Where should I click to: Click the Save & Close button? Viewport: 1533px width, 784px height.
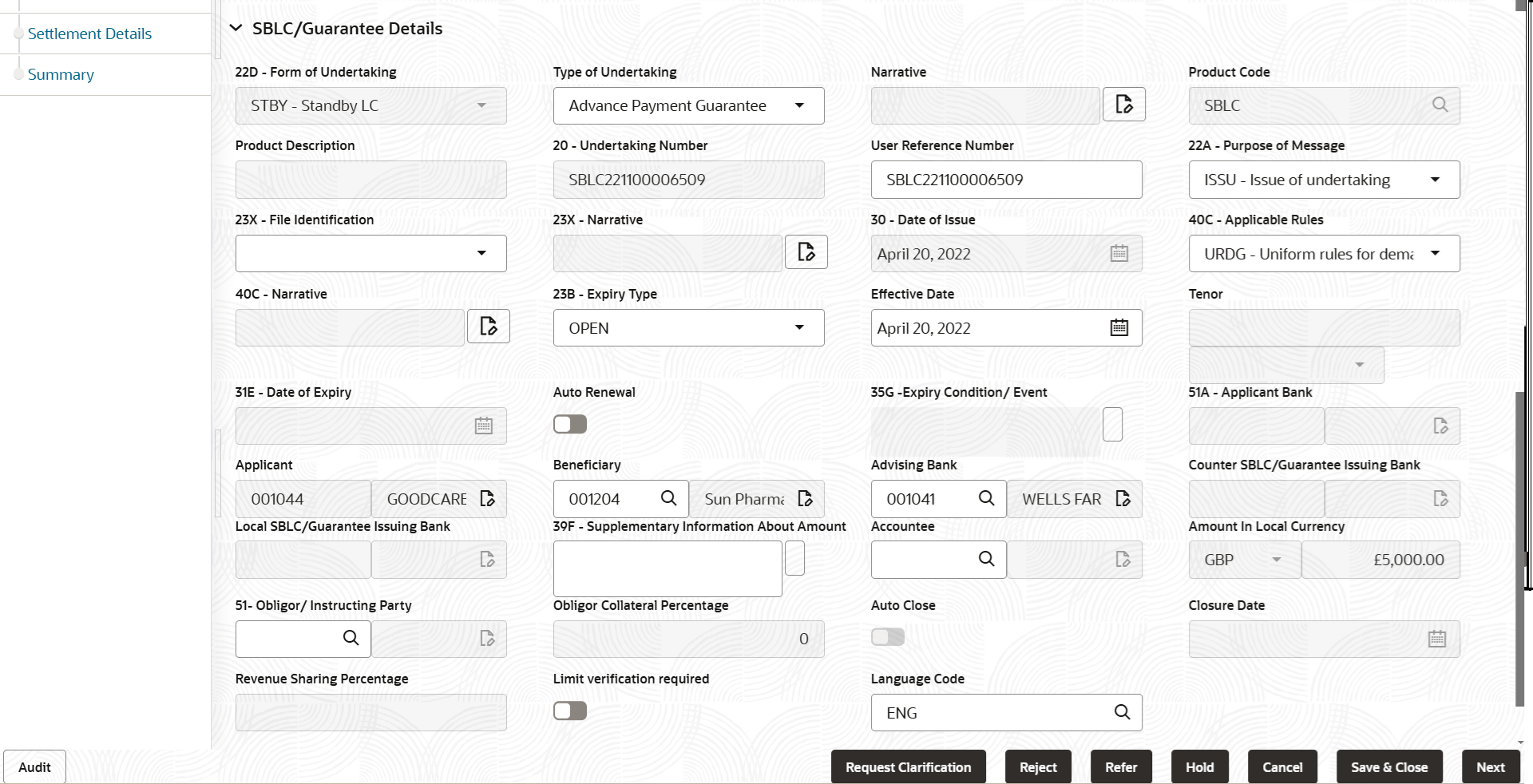(x=1388, y=766)
